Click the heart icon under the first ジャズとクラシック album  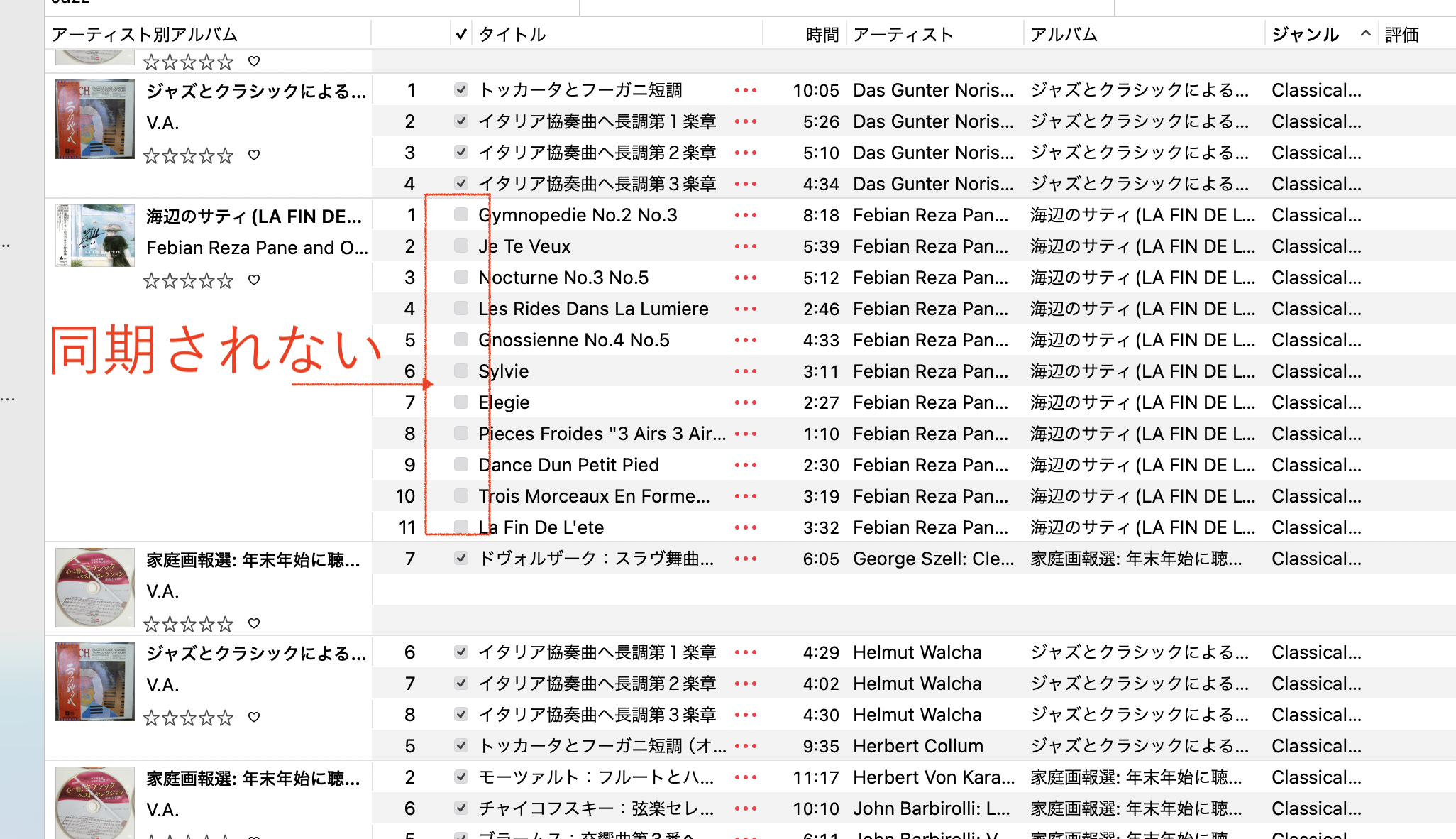pyautogui.click(x=254, y=155)
